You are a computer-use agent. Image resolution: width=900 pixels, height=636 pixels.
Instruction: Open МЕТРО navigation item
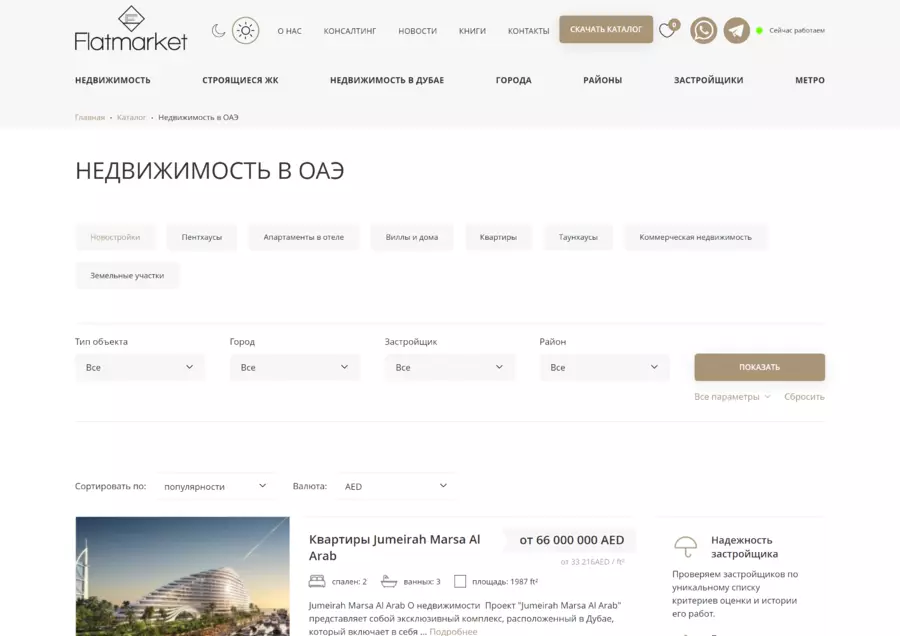810,80
